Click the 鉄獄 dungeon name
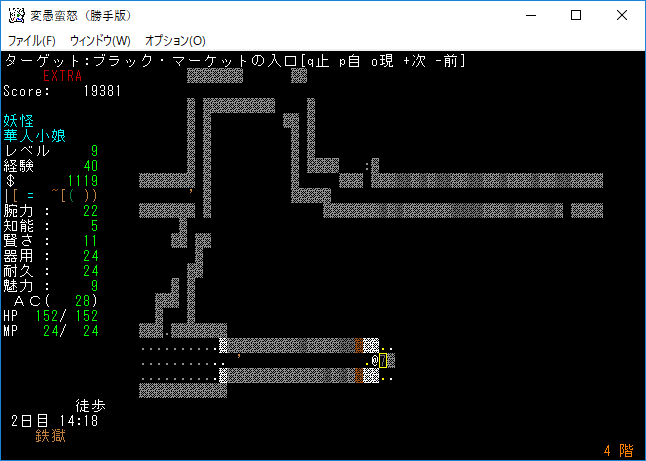Screen dimensions: 646x461 50,436
